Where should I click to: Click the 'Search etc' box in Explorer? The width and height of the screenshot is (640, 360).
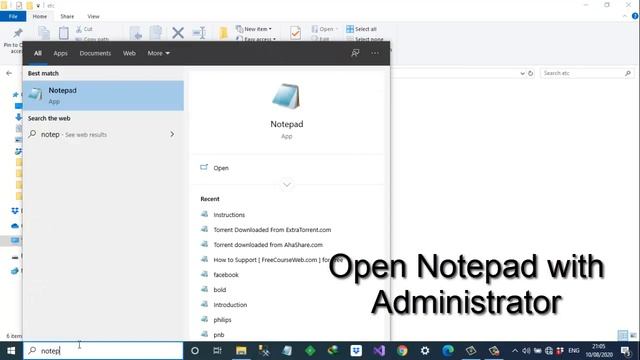click(x=587, y=73)
